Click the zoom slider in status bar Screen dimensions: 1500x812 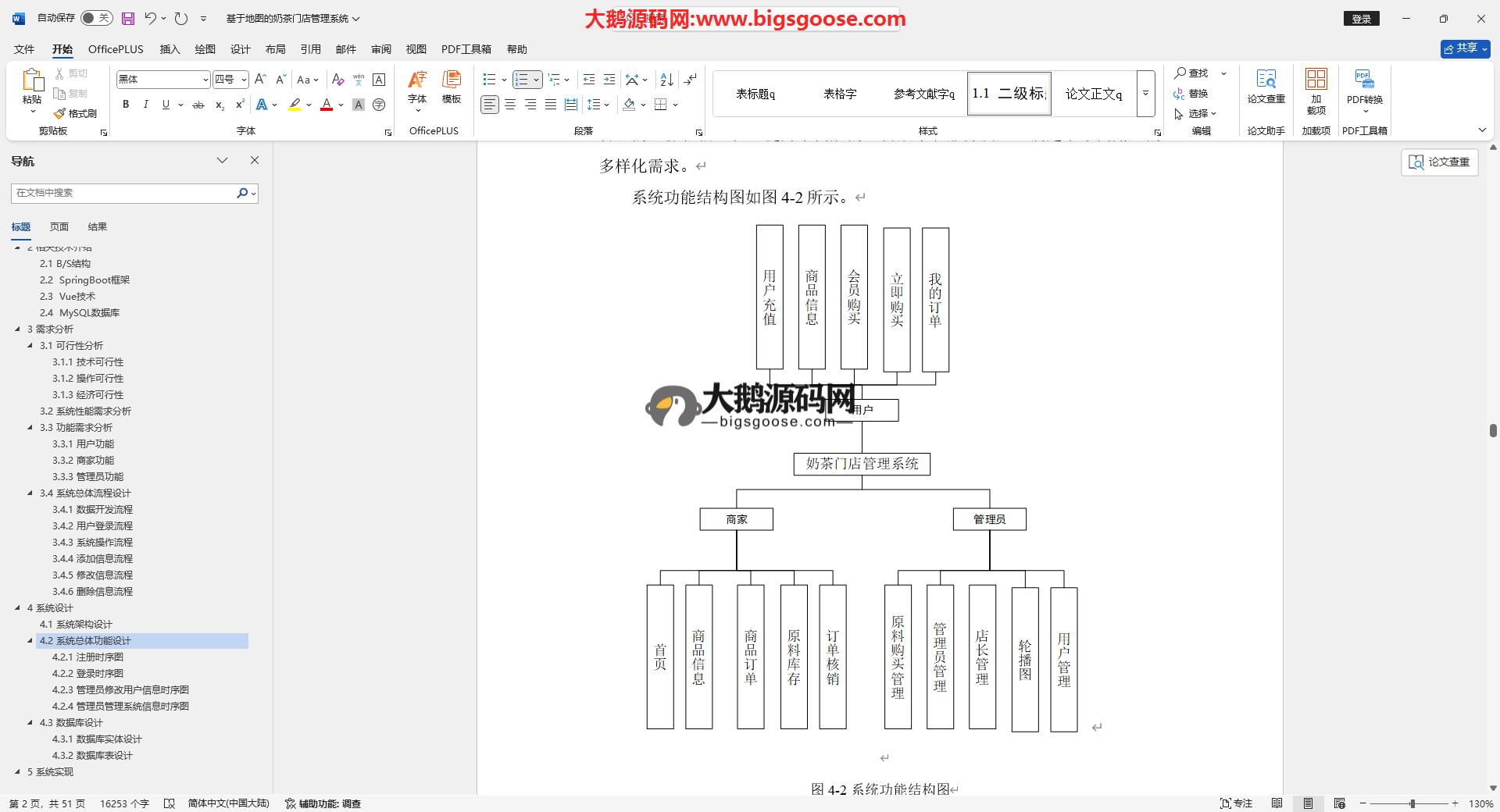click(1412, 803)
